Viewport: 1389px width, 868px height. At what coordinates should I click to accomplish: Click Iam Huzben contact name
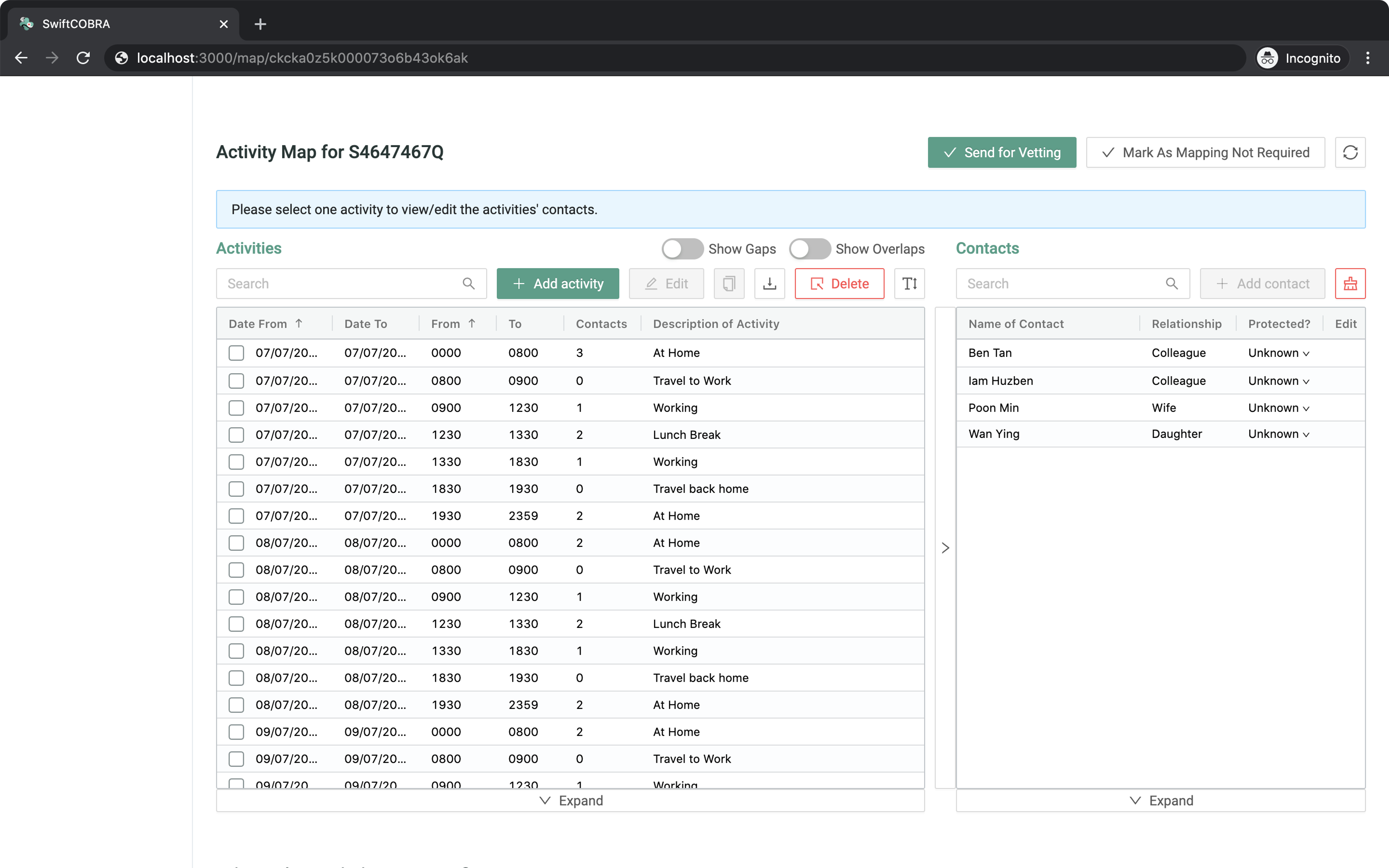(1000, 380)
